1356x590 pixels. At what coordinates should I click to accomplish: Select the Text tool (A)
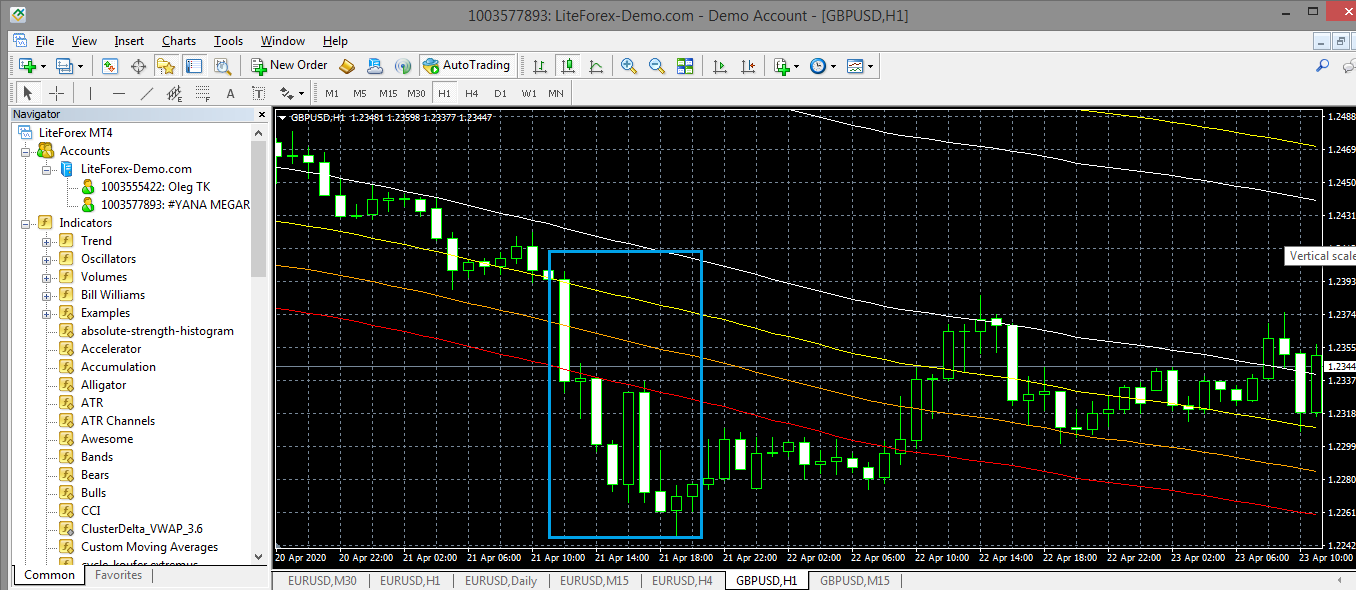pyautogui.click(x=230, y=93)
